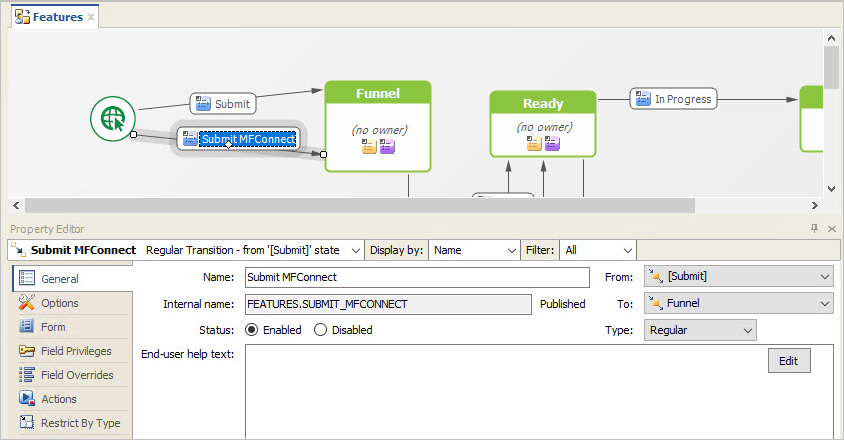The width and height of the screenshot is (844, 440).
Task: Select the Enabled status radio button
Action: (x=251, y=329)
